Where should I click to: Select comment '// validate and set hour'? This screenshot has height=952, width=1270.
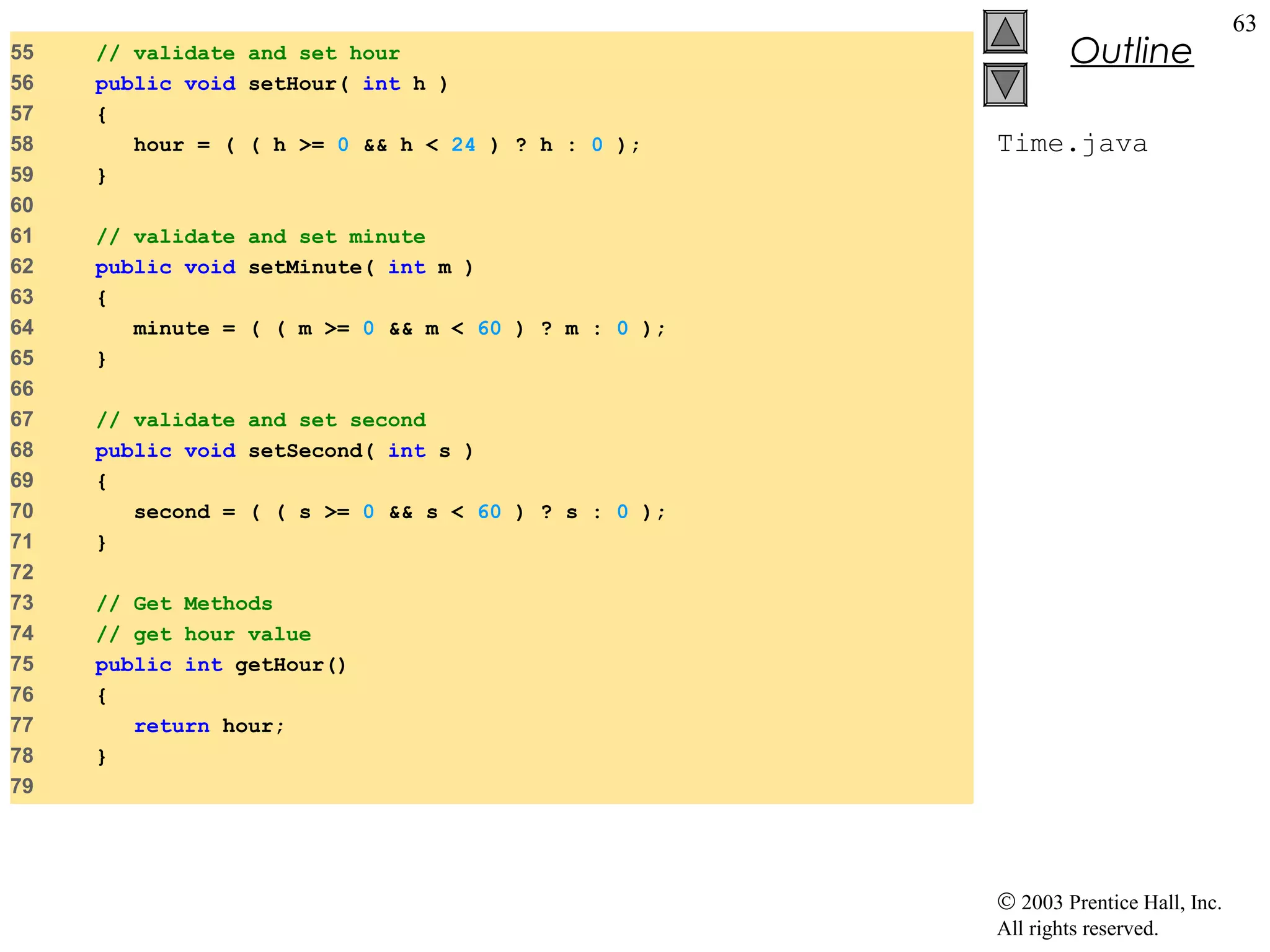point(247,53)
